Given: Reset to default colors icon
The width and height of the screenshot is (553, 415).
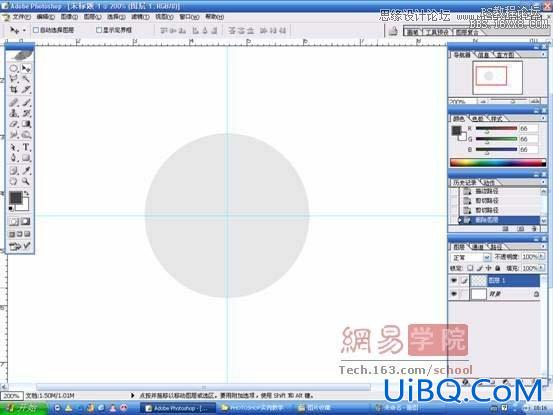Looking at the screenshot, I should (x=11, y=208).
